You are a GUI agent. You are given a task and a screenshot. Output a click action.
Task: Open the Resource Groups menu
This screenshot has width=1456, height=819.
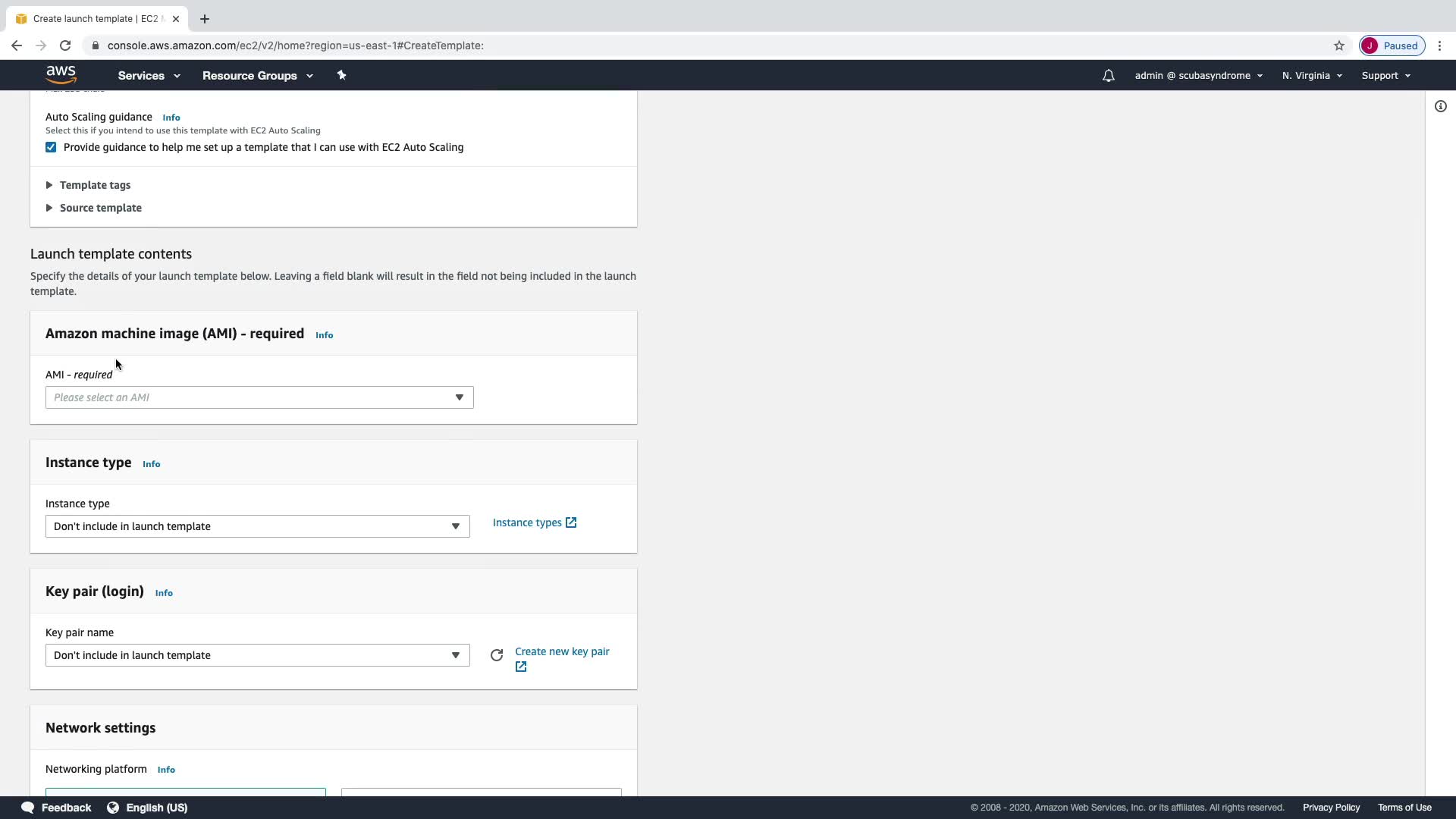(x=257, y=76)
